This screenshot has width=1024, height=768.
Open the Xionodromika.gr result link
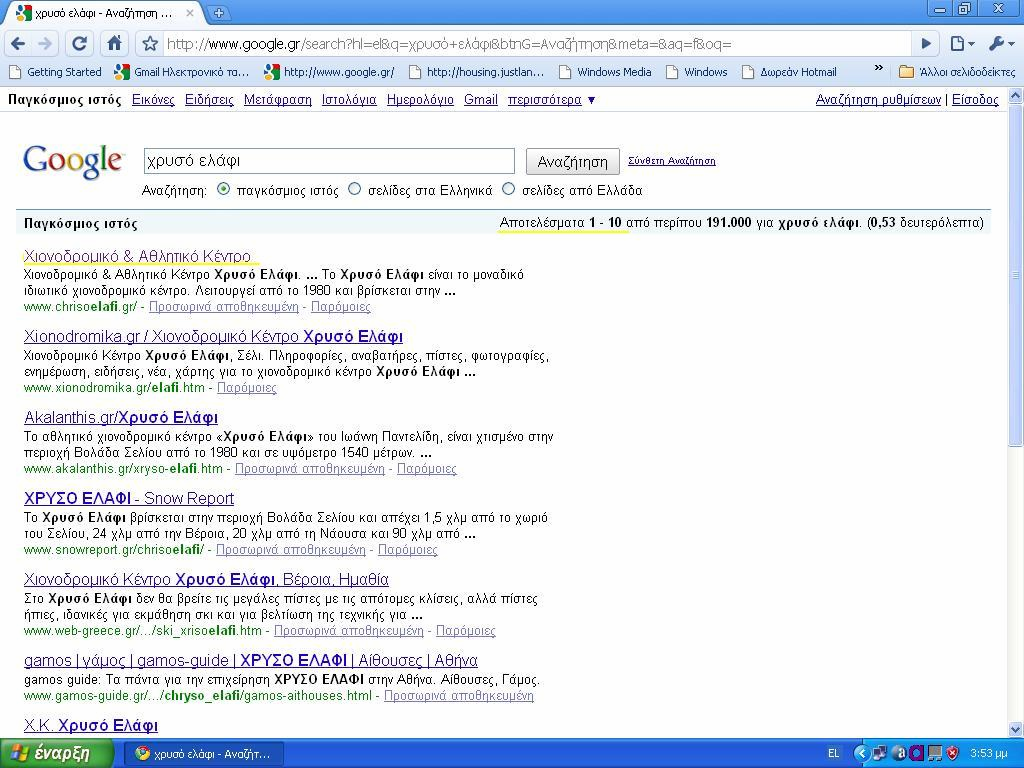point(213,336)
